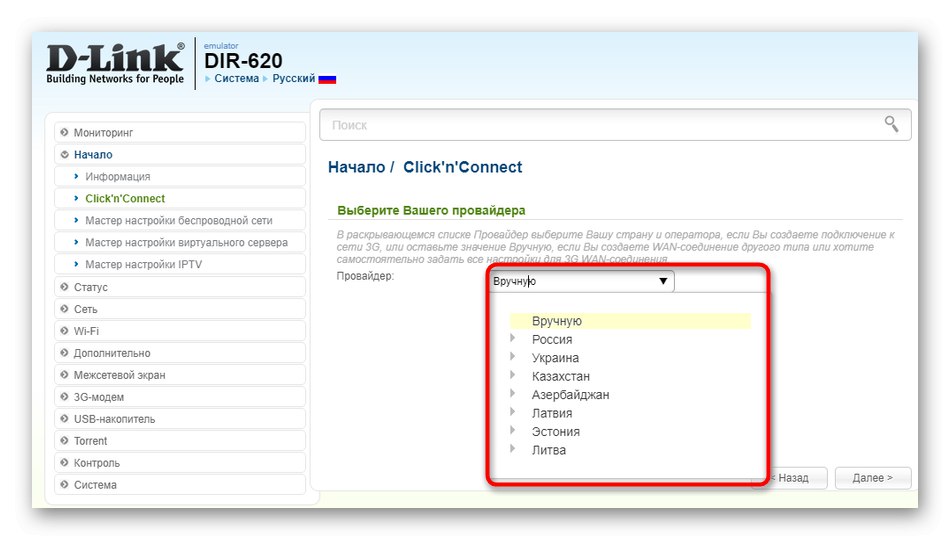This screenshot has width=950, height=540.
Task: Expand the Мониторинг sidebar section
Action: click(x=180, y=132)
